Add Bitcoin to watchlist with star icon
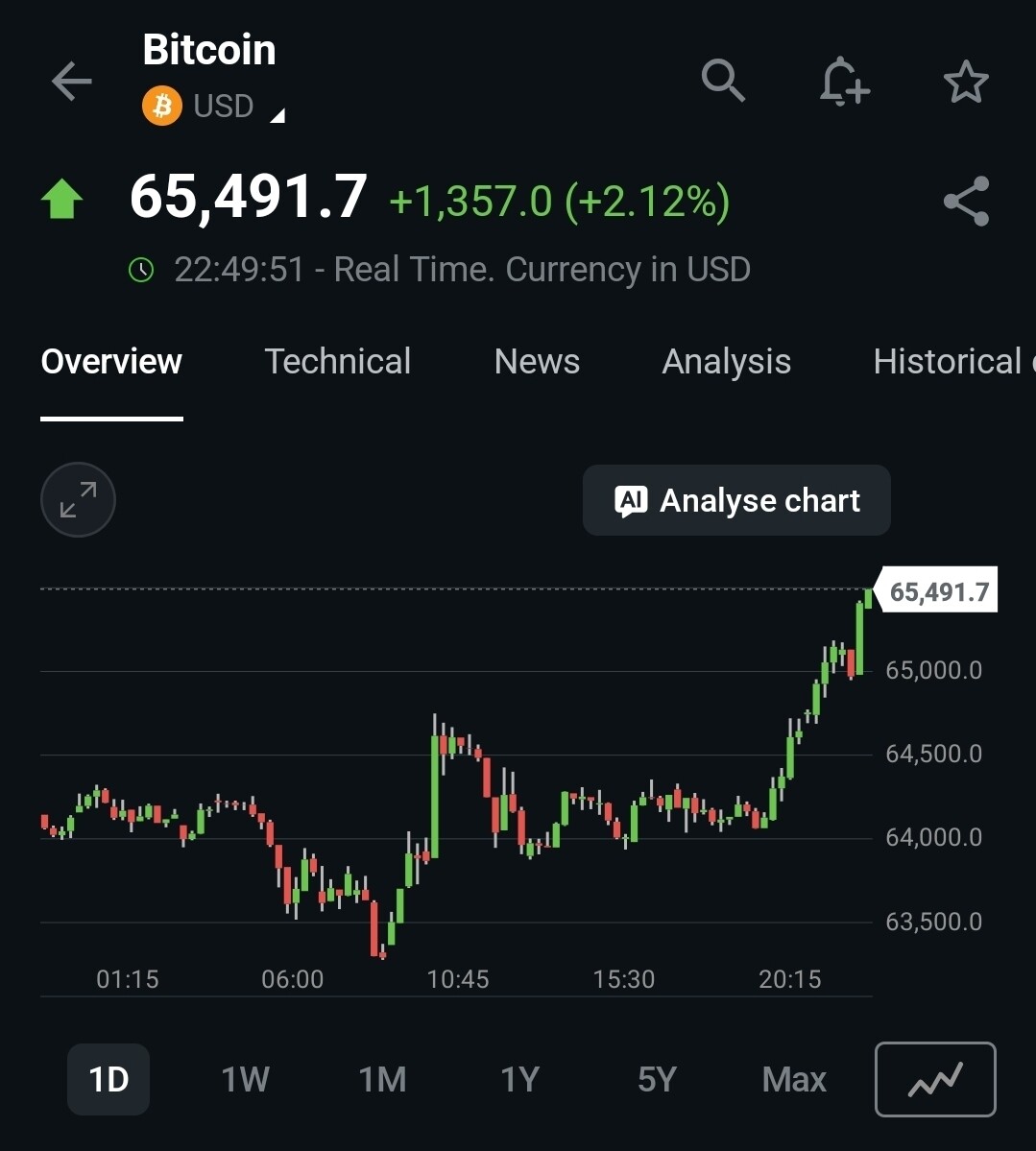The height and width of the screenshot is (1151, 1036). [x=966, y=82]
